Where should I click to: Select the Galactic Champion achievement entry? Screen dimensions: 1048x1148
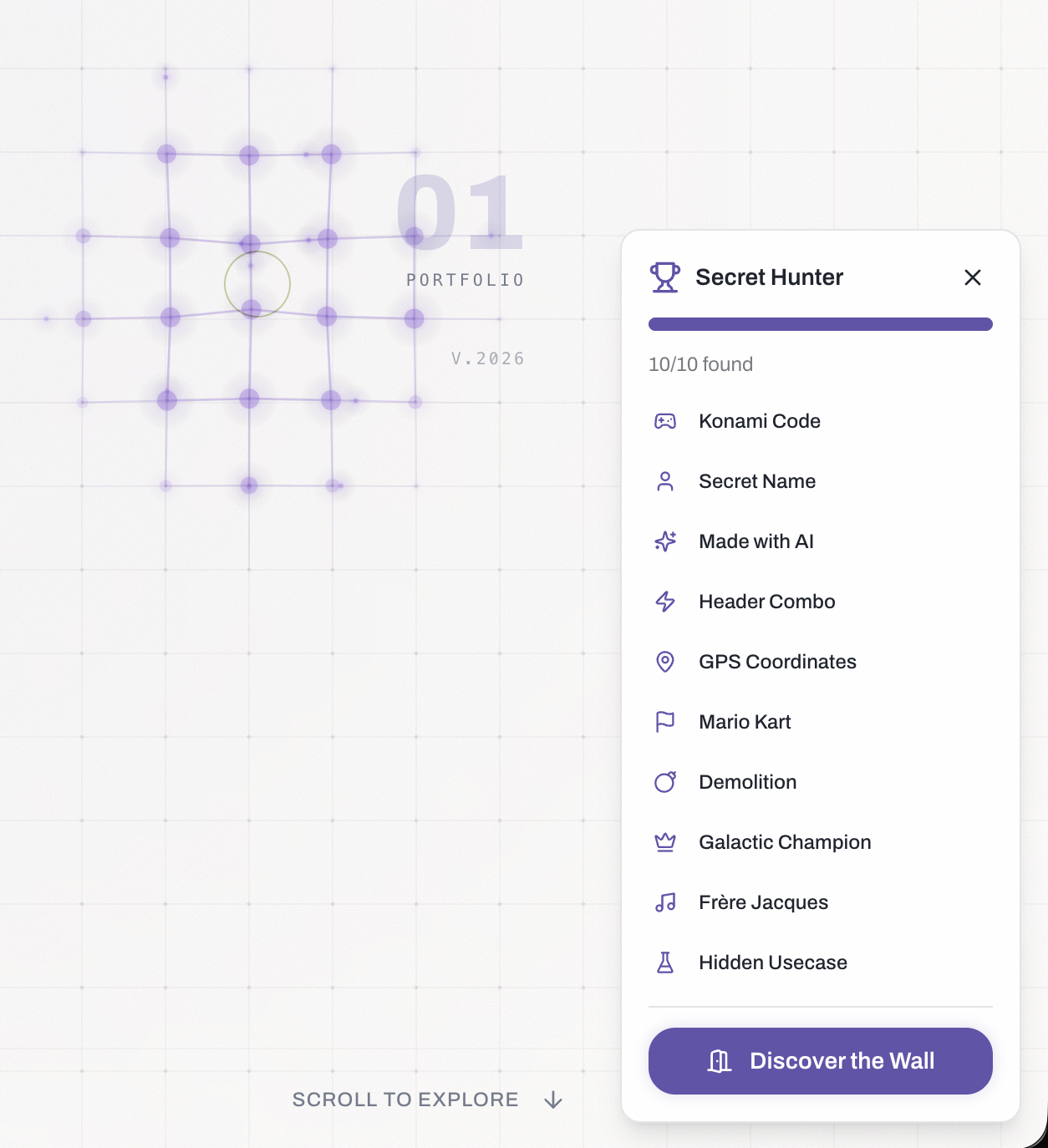tap(784, 842)
